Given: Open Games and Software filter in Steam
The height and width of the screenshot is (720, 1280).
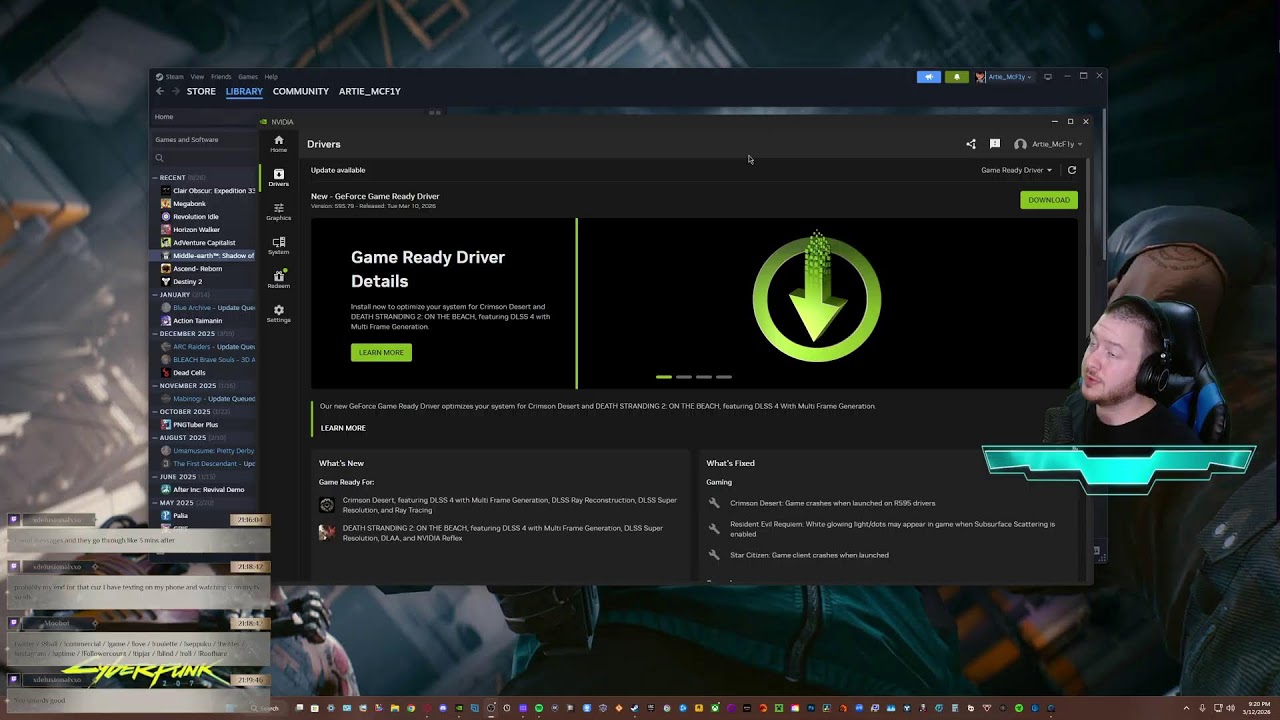Looking at the screenshot, I should 187,140.
